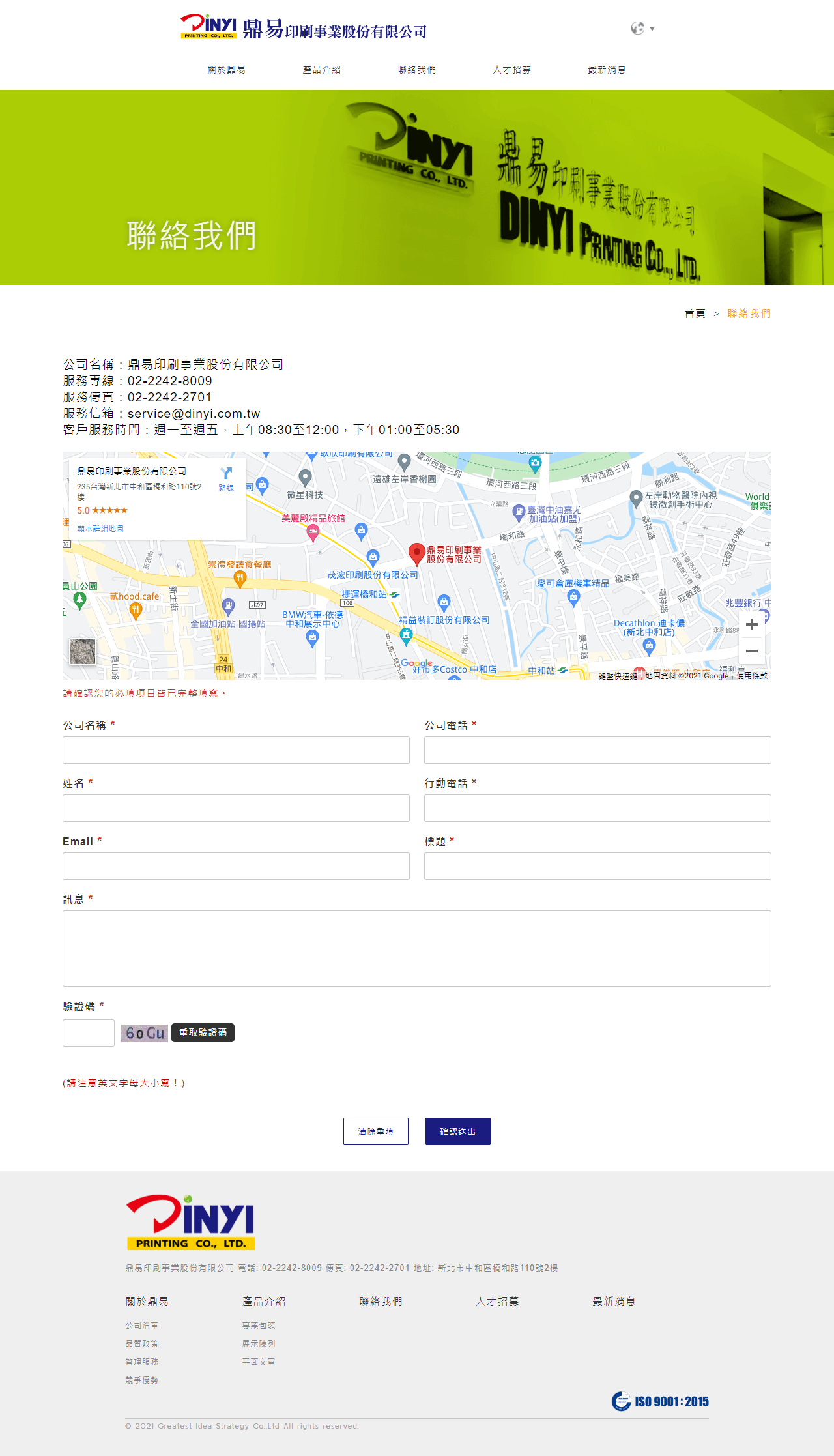Open footer 平面文宣 link
834x1456 pixels.
[259, 1362]
